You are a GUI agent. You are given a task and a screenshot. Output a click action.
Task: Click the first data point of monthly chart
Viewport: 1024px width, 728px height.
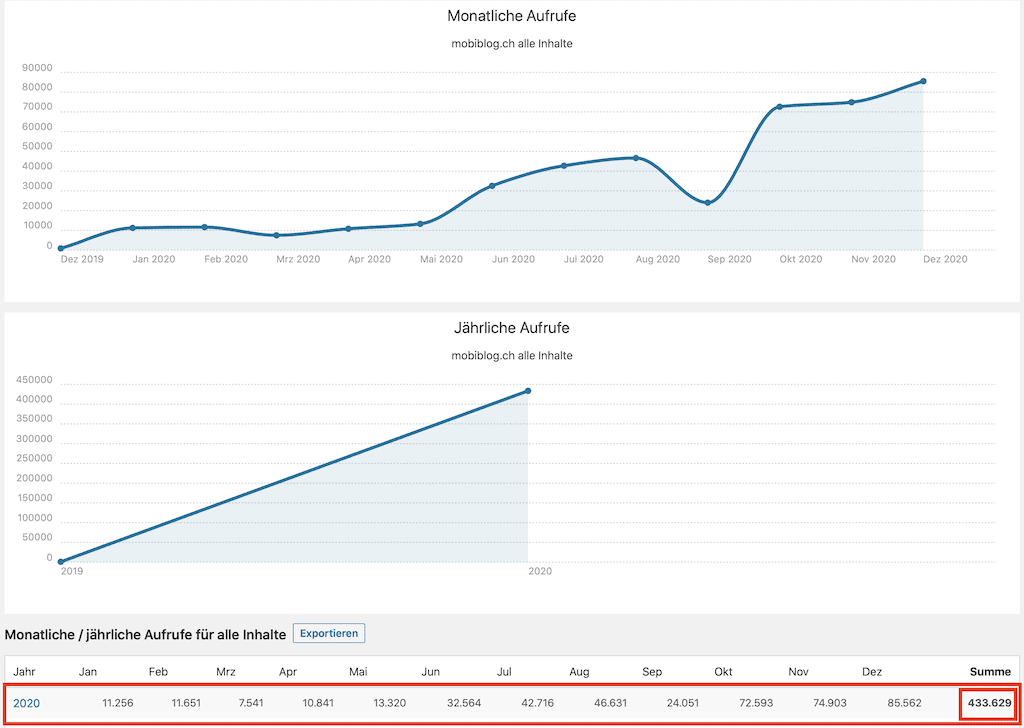pos(61,248)
